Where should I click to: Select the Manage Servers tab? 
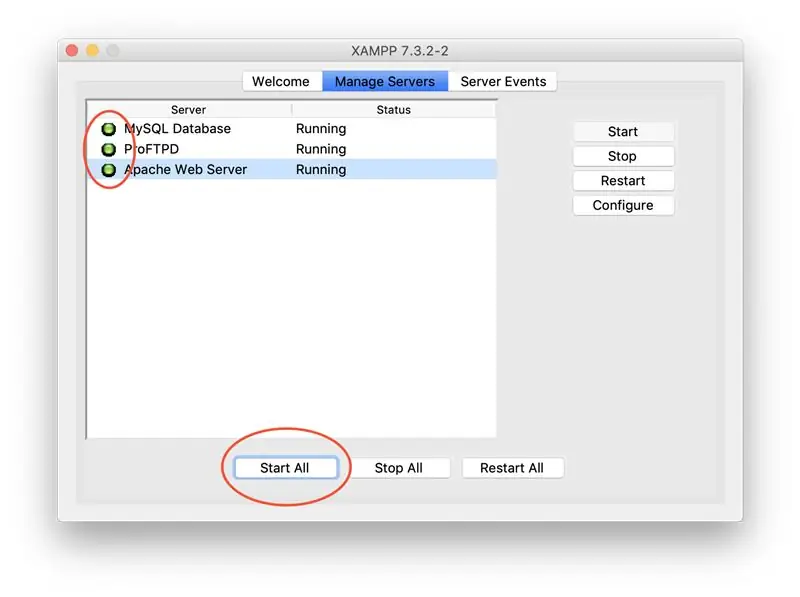(385, 82)
